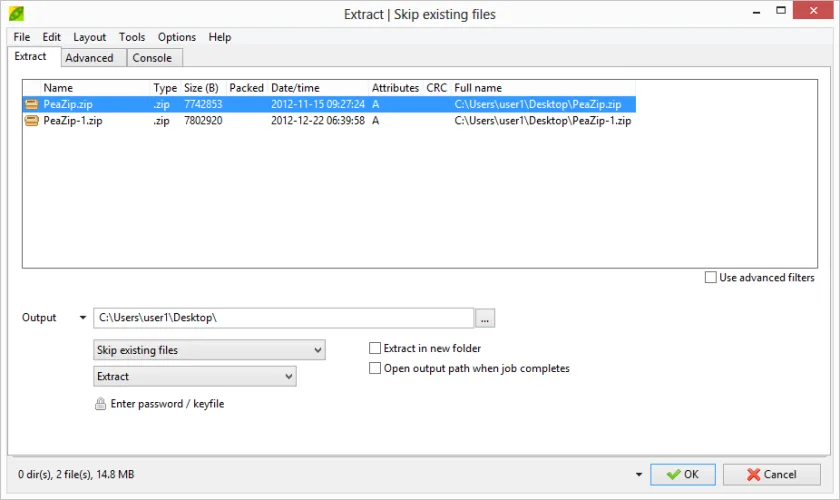The height and width of the screenshot is (500, 840).
Task: Click the Full name column header
Action: (543, 88)
